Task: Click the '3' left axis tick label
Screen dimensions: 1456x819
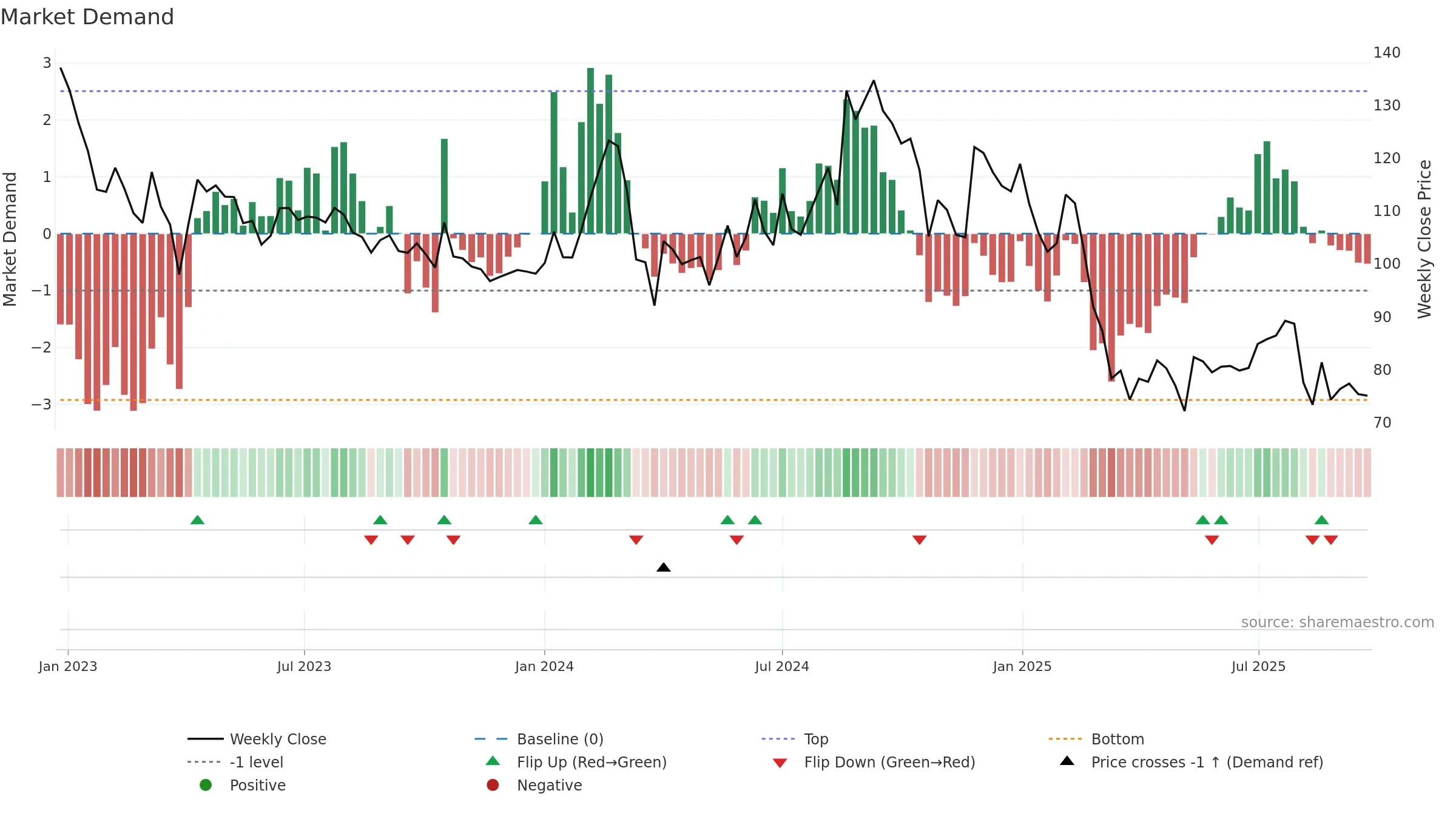Action: click(47, 62)
